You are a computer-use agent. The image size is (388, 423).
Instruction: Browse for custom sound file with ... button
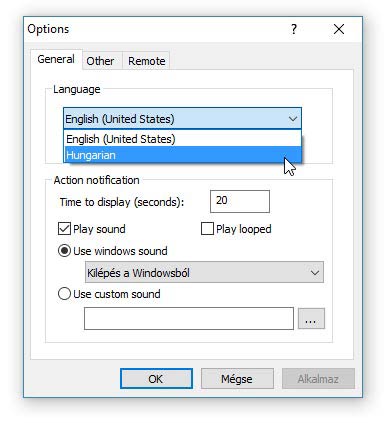311,319
